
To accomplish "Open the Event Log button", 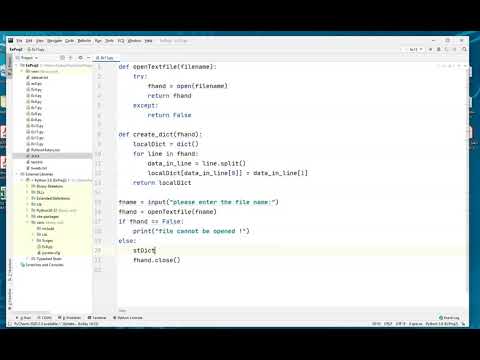I will click(x=449, y=318).
